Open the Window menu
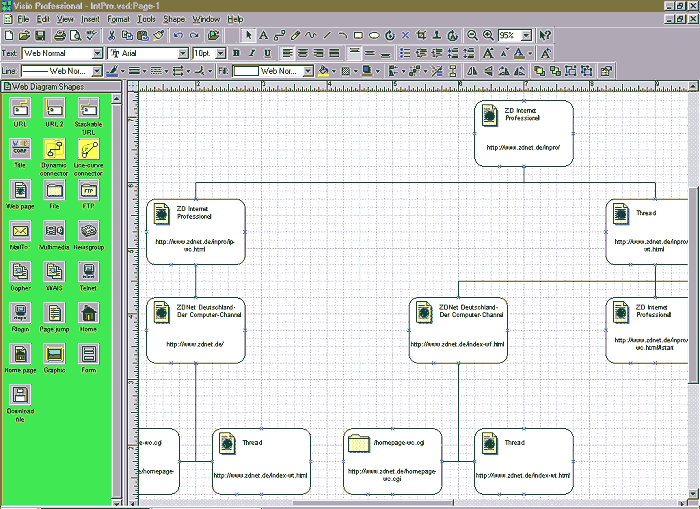This screenshot has width=700, height=509. tap(206, 19)
